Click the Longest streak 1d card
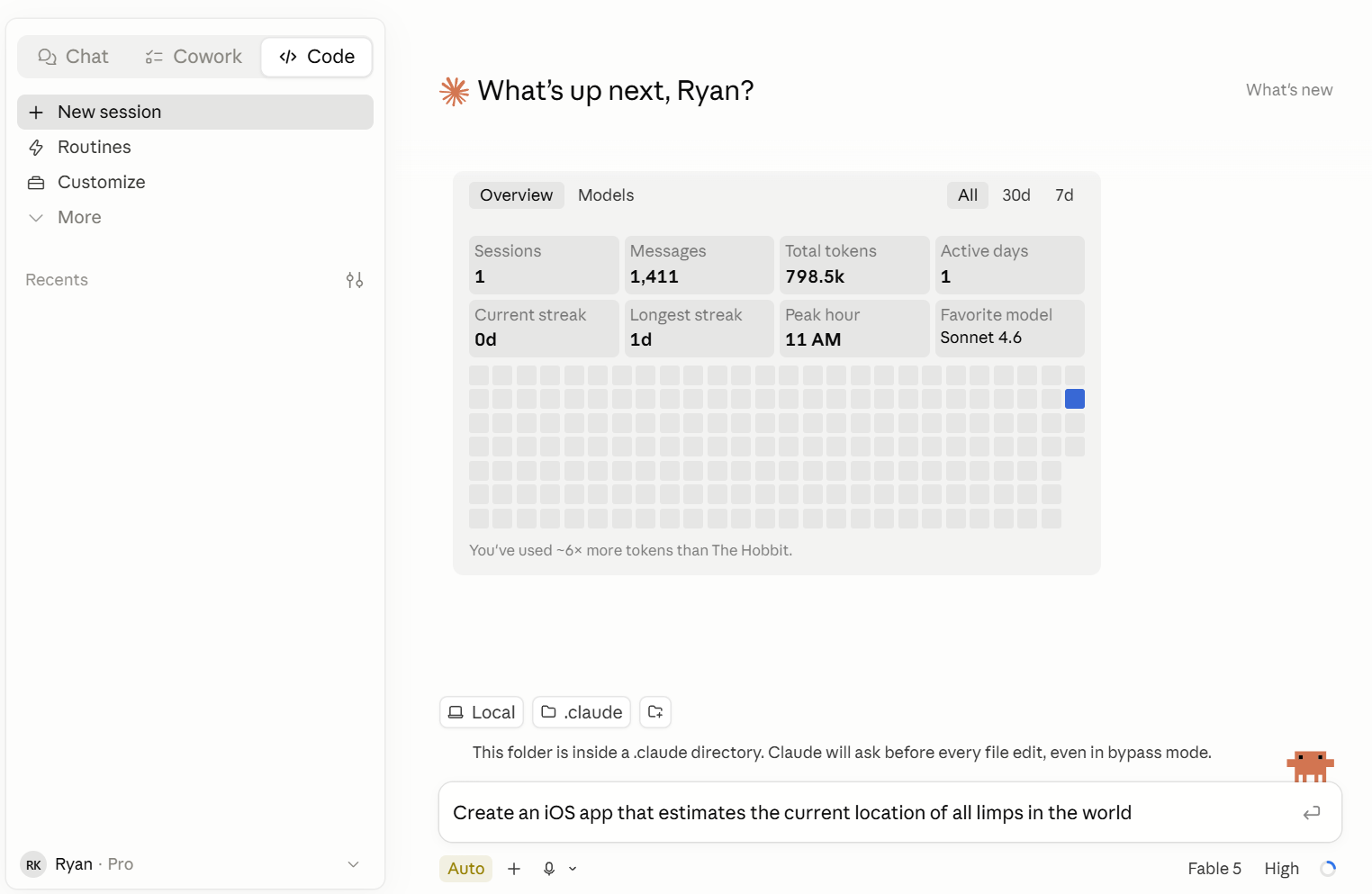Screen dimensions: 1372x894 coord(700,329)
